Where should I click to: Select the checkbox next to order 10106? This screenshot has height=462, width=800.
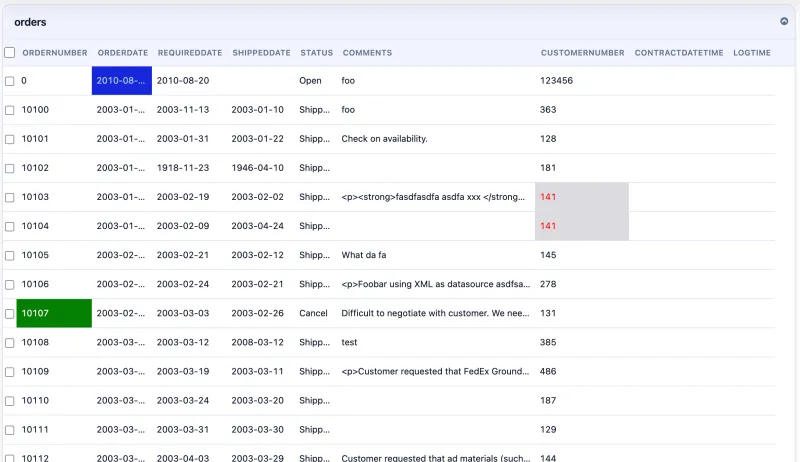[x=10, y=285]
